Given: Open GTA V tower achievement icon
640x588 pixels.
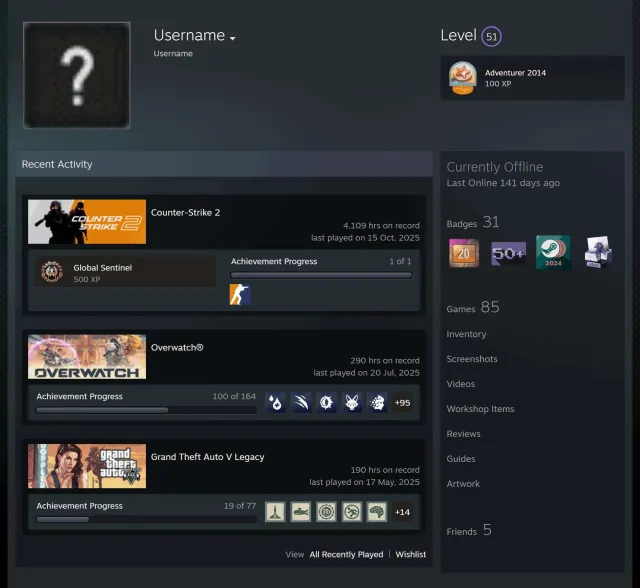Looking at the screenshot, I should [276, 512].
